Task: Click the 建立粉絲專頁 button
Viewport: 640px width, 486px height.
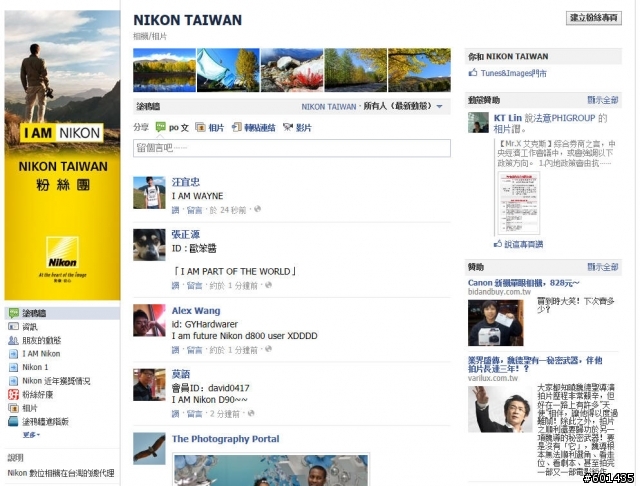Action: pos(593,18)
